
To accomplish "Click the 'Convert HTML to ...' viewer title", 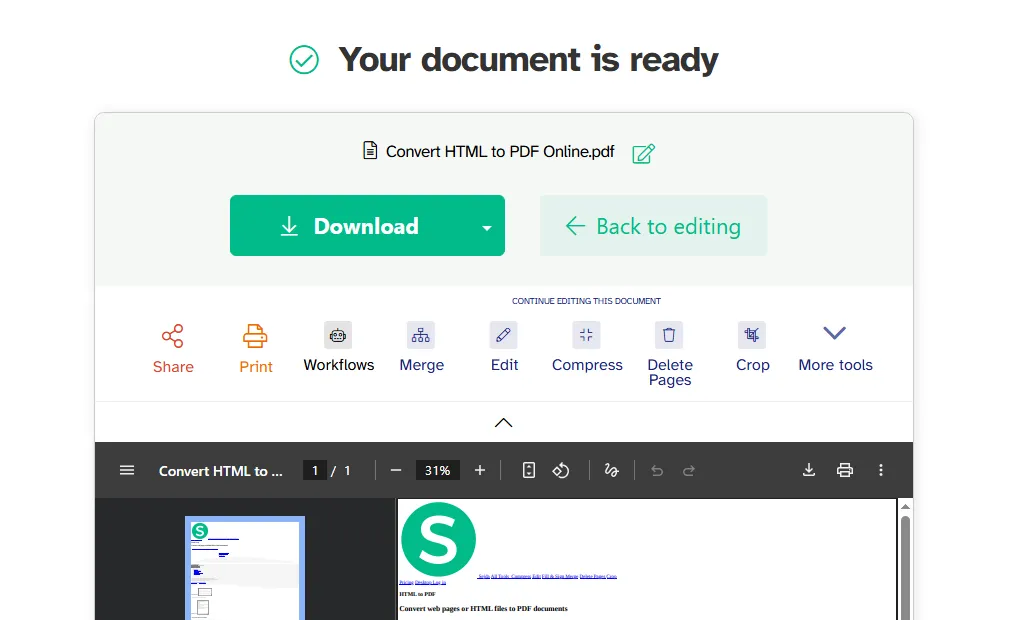I will pyautogui.click(x=221, y=471).
